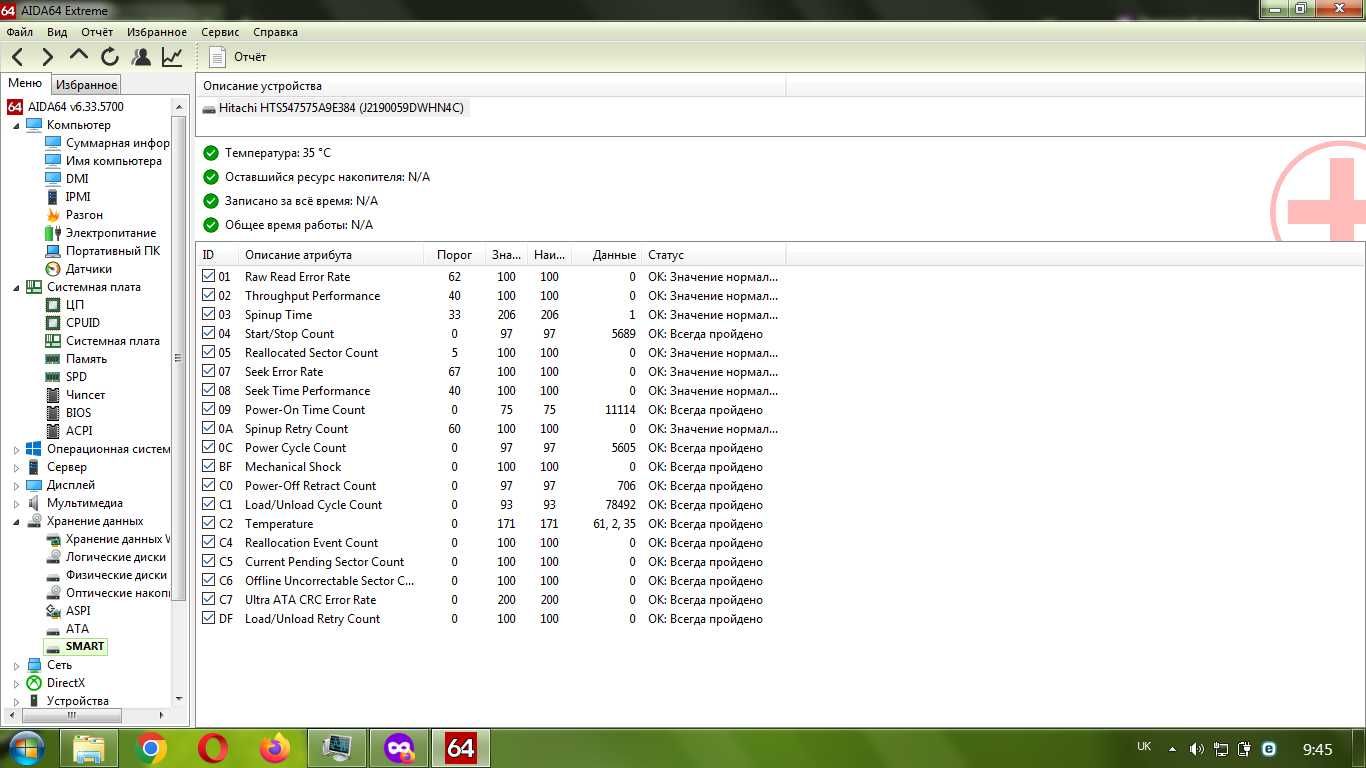
Task: Launch Opera from the taskbar
Action: coord(213,748)
